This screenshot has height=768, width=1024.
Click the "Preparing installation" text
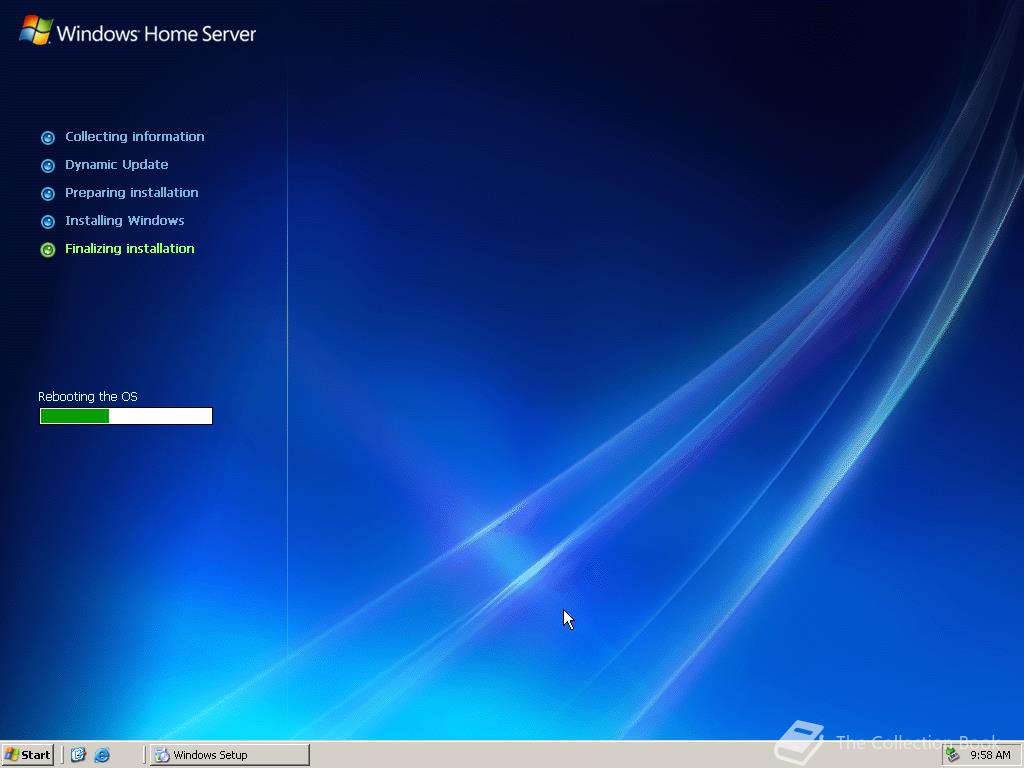(x=131, y=193)
